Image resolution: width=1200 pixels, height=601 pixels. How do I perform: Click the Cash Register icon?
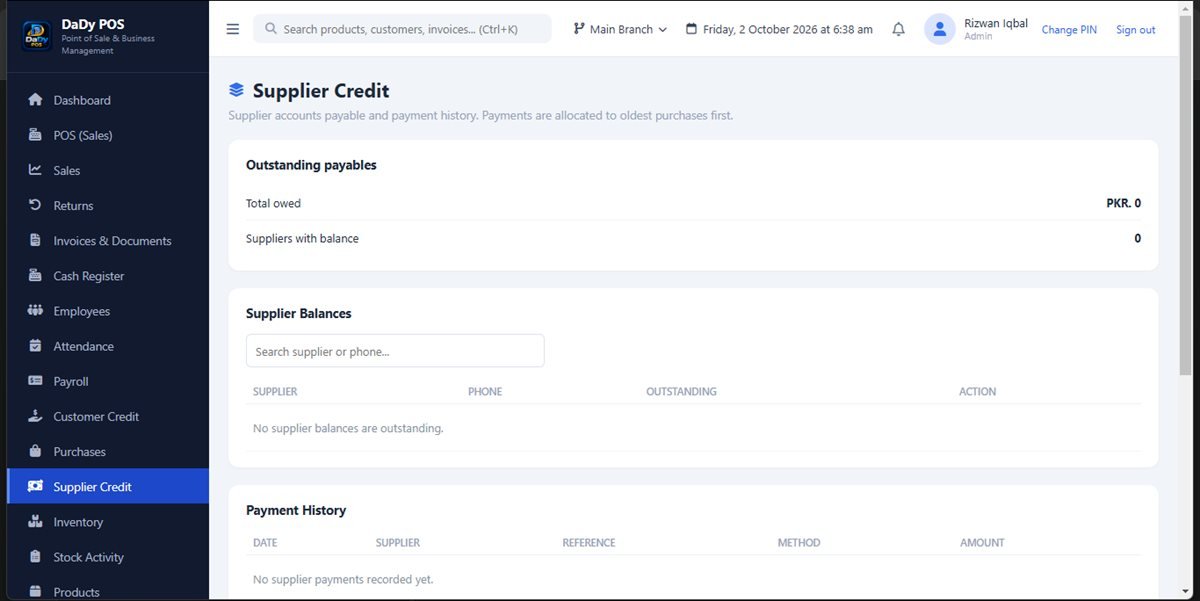pyautogui.click(x=36, y=275)
